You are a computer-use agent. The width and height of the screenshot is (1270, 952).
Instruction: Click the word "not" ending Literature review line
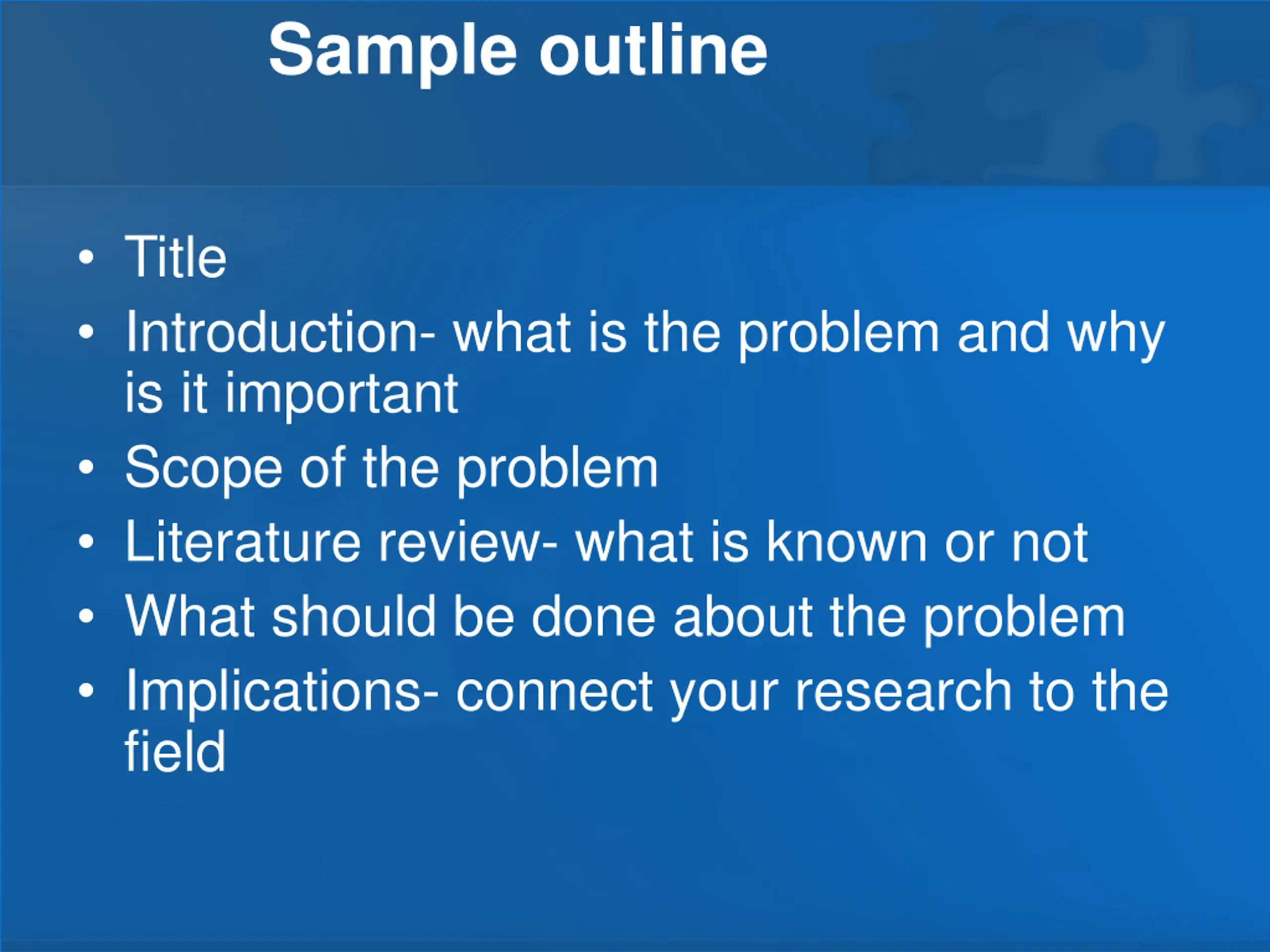coord(1050,543)
